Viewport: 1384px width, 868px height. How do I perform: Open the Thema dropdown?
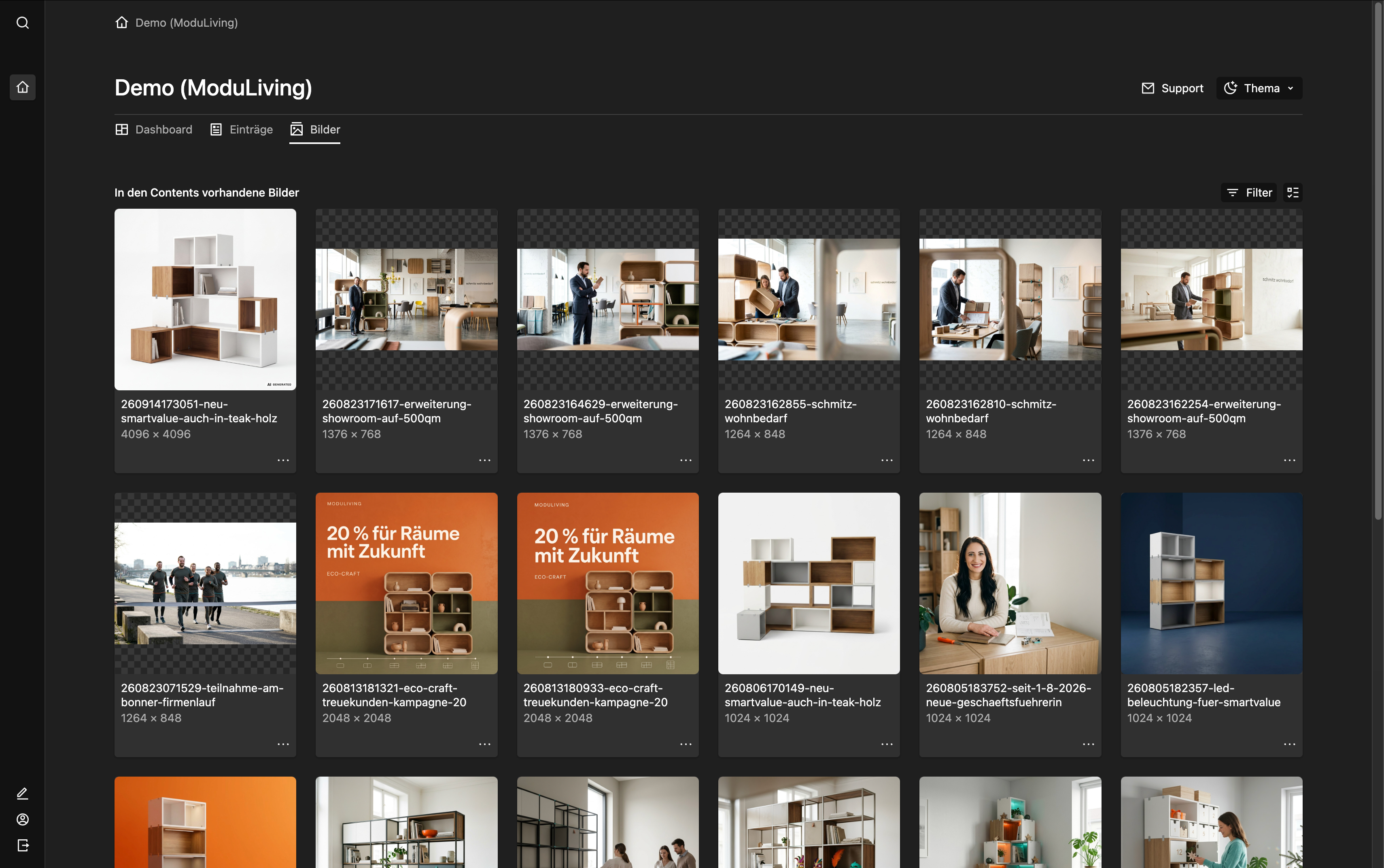[1259, 89]
